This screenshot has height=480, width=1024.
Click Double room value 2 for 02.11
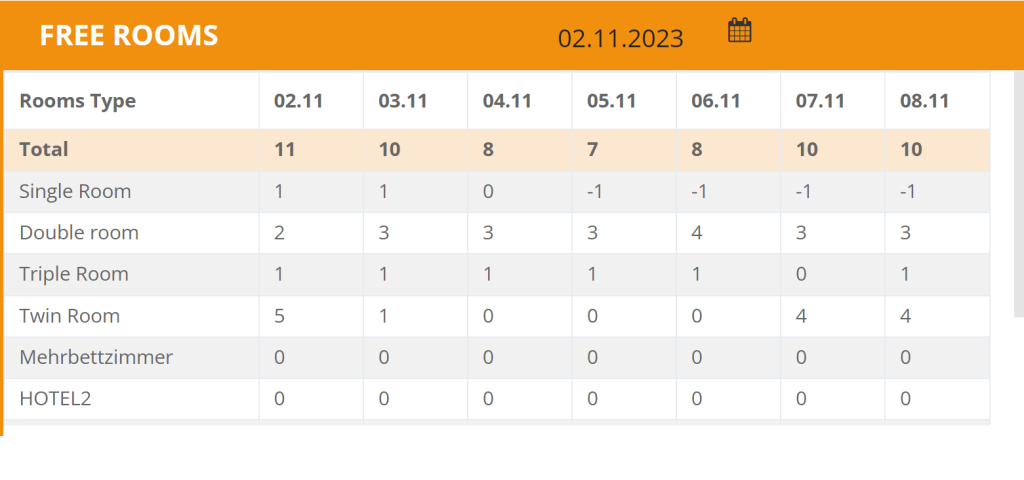click(280, 233)
